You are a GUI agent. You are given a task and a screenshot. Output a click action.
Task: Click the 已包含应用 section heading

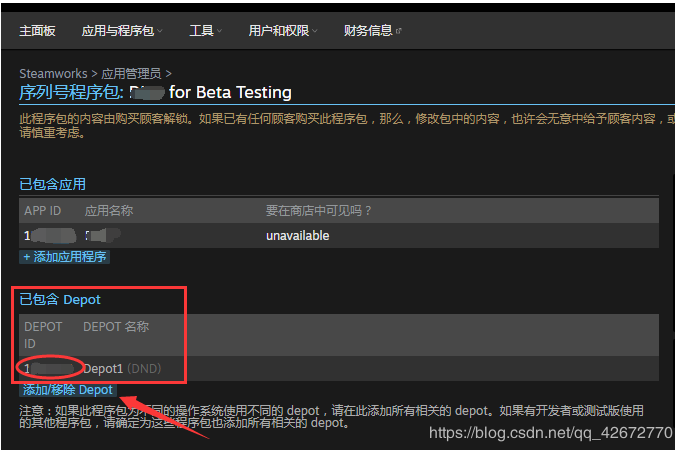tap(53, 184)
